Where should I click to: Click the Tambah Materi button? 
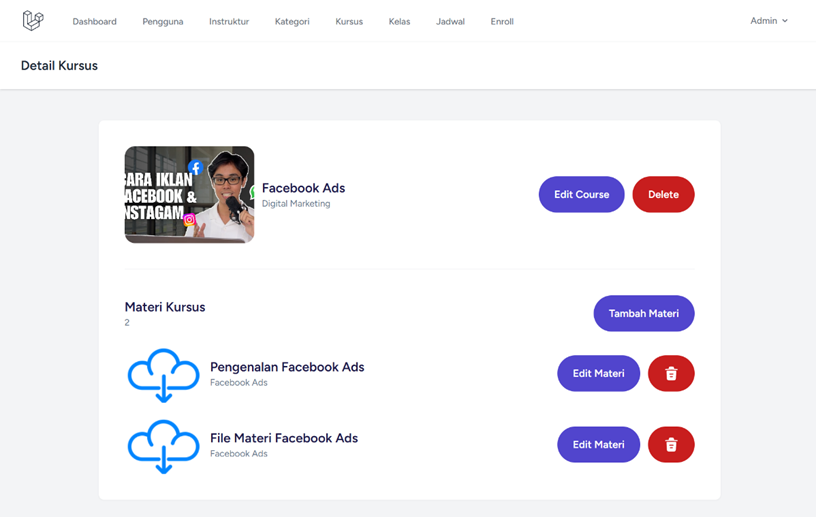tap(644, 313)
